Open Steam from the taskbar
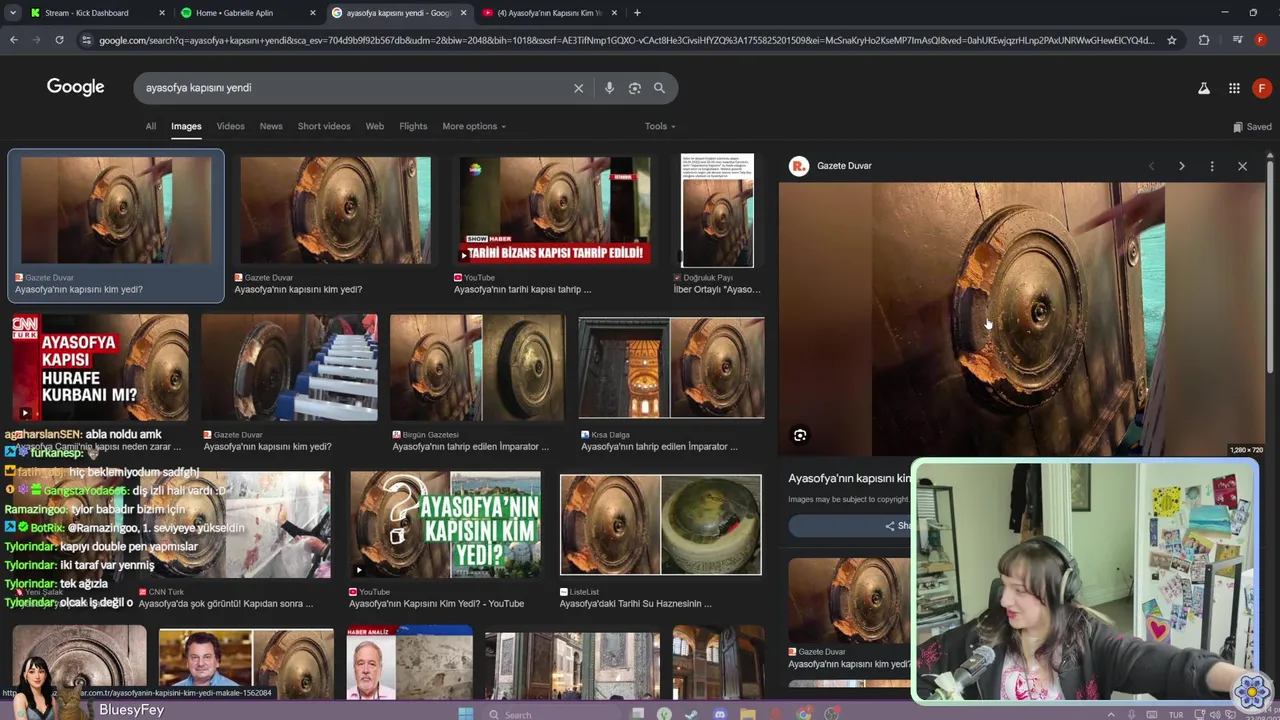 point(691,714)
